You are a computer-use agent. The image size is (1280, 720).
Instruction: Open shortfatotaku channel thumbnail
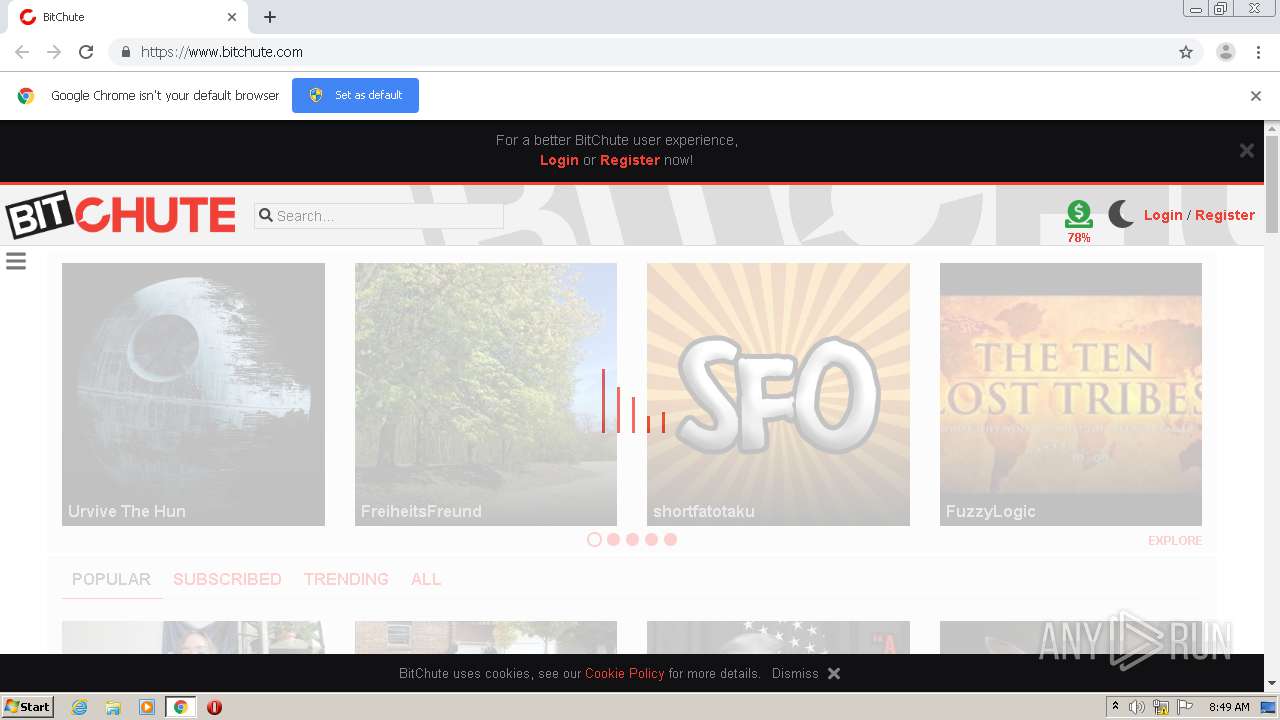coord(778,394)
